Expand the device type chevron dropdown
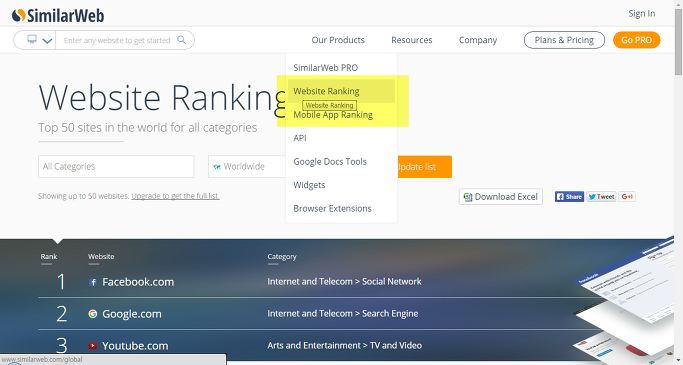The height and width of the screenshot is (365, 683). [47, 41]
